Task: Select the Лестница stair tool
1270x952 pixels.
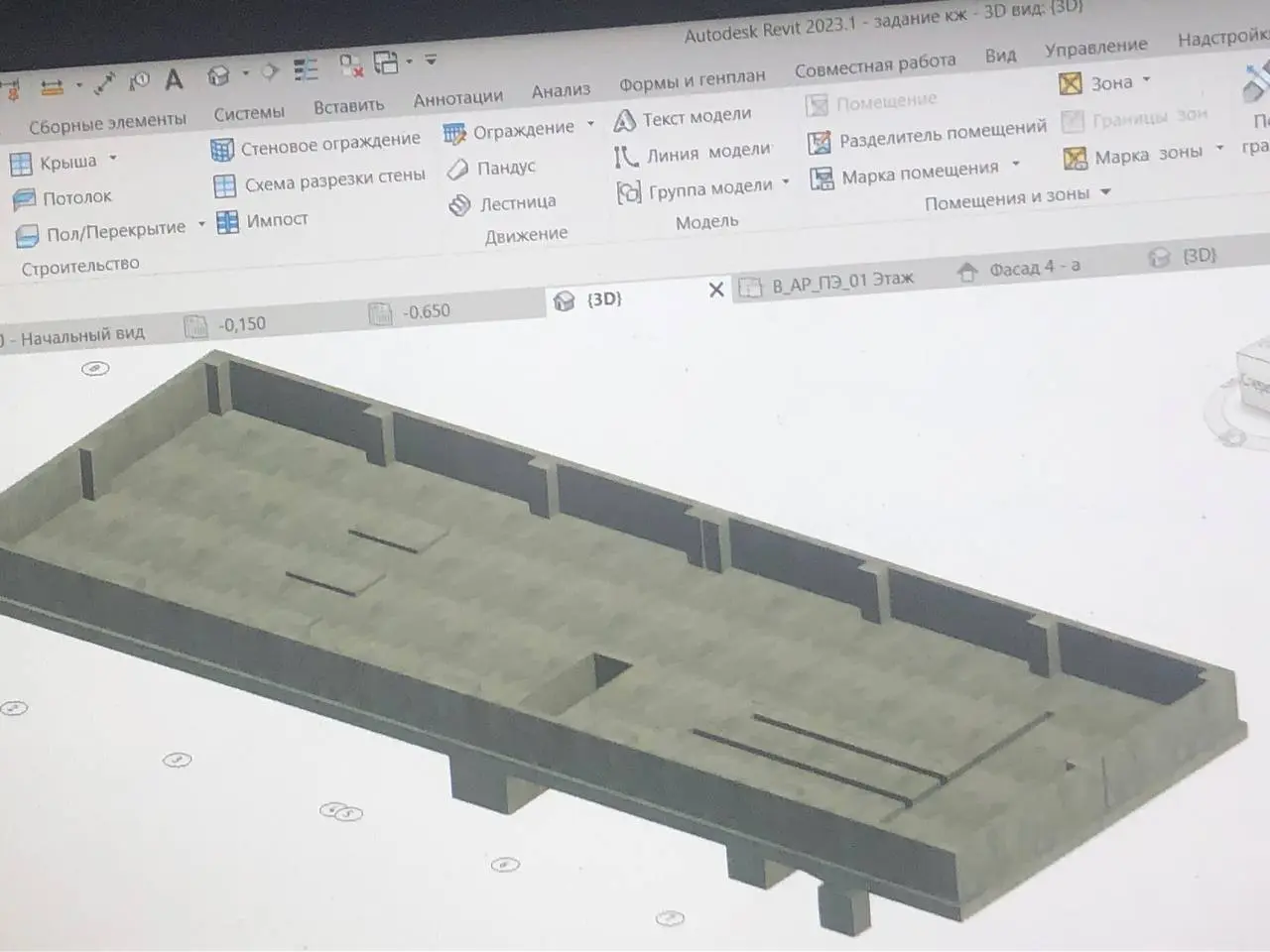Action: 502,203
